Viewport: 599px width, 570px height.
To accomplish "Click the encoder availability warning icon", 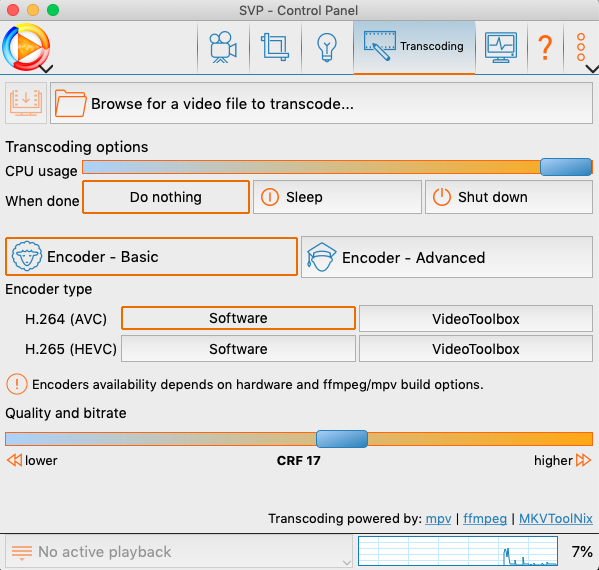I will point(16,384).
